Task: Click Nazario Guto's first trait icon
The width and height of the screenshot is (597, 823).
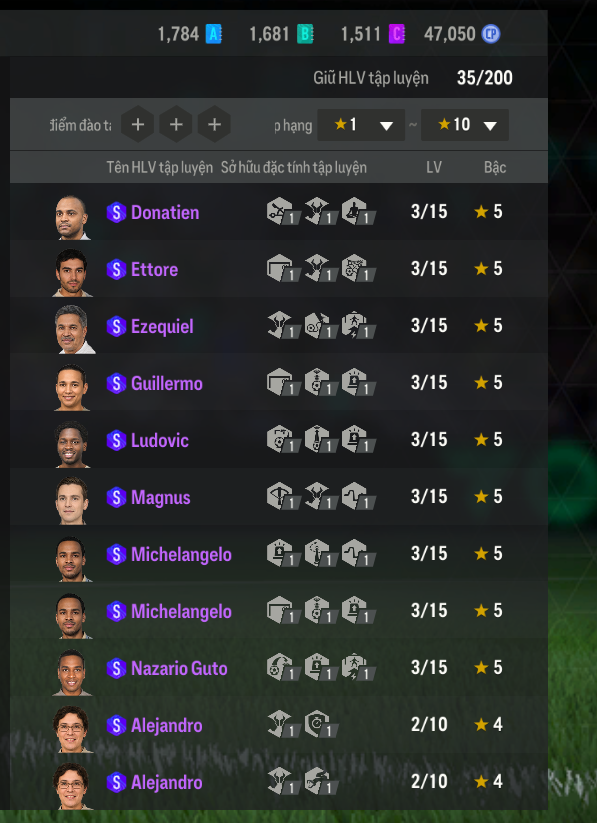Action: 283,668
